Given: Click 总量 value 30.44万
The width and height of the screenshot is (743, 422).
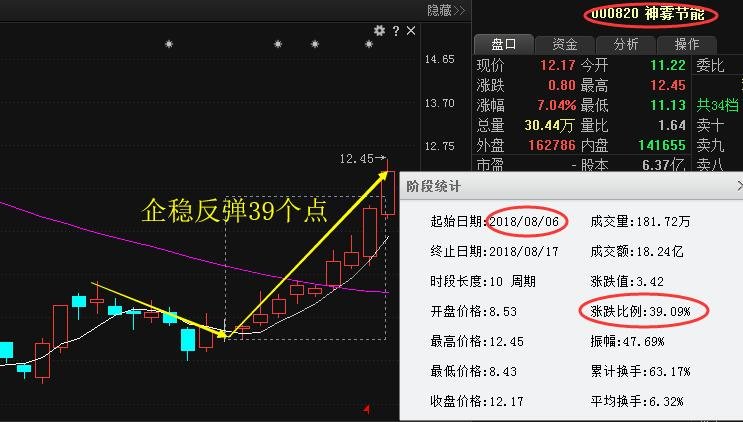Looking at the screenshot, I should [549, 125].
